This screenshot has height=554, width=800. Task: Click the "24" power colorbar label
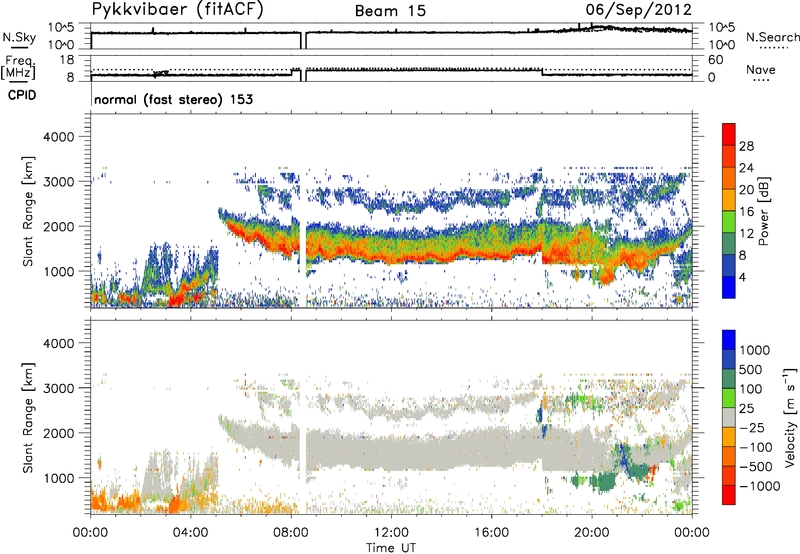[x=746, y=168]
